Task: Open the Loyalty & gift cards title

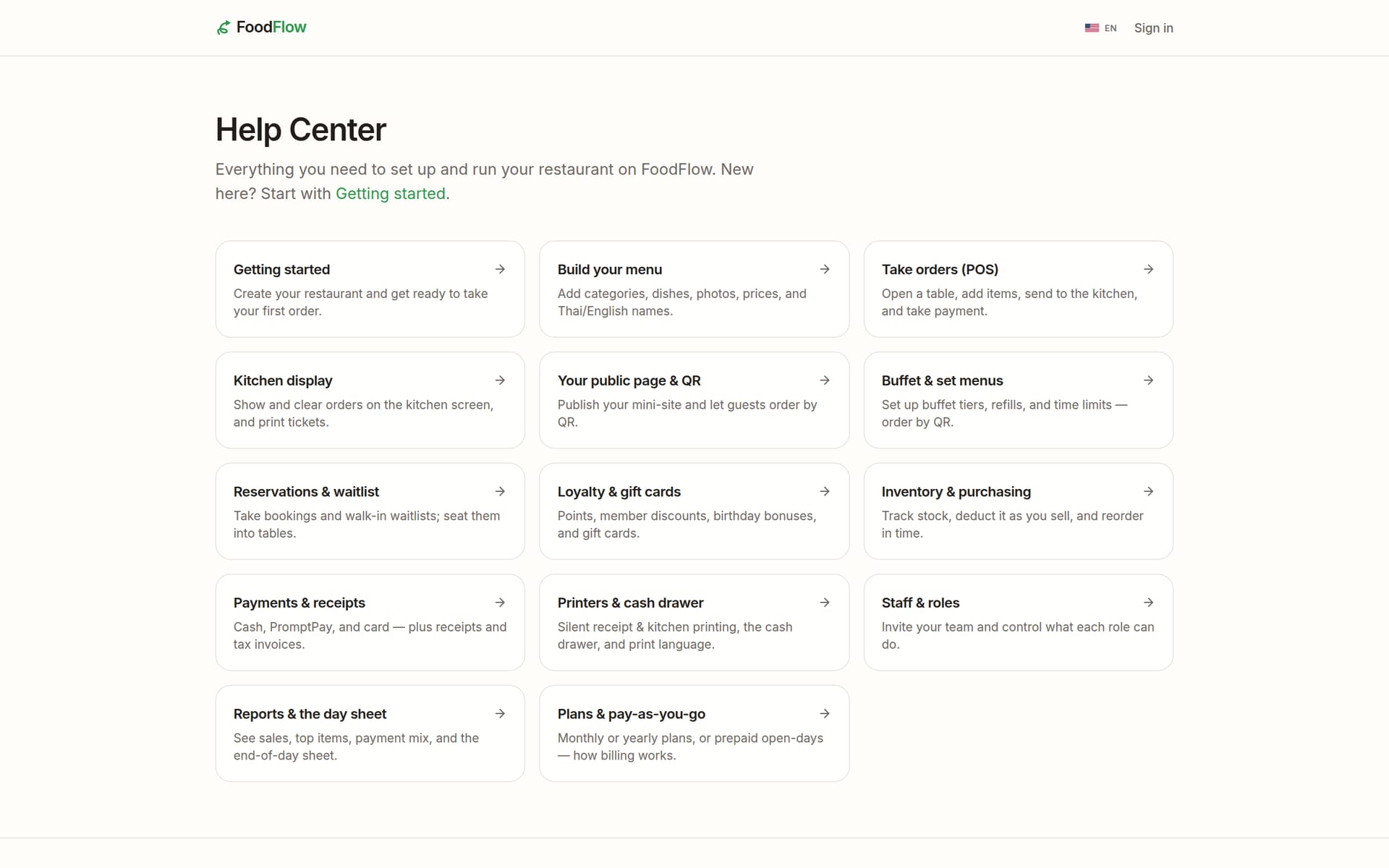Action: pyautogui.click(x=619, y=492)
